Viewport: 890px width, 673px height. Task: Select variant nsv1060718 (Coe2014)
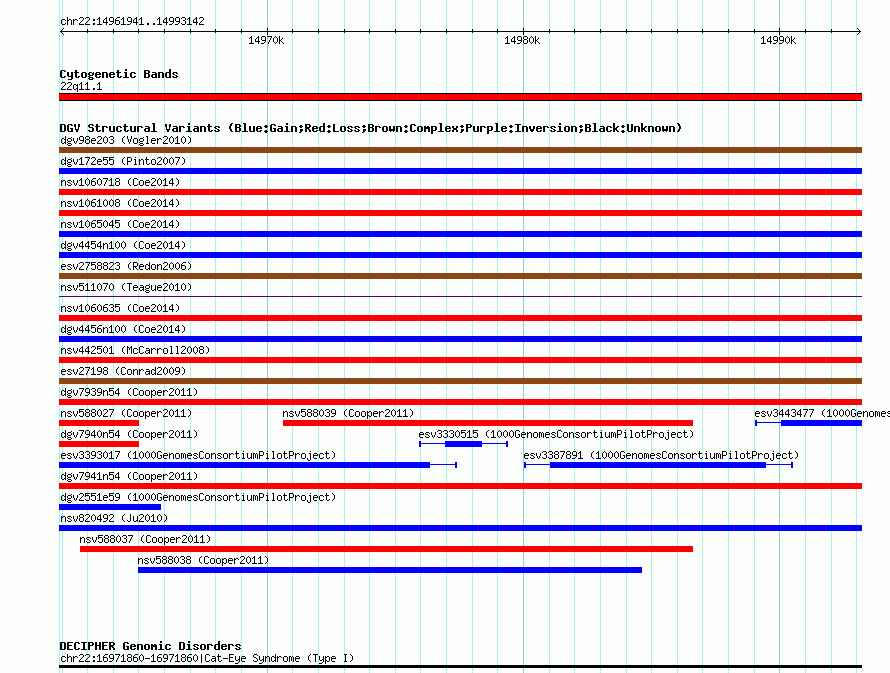pyautogui.click(x=120, y=182)
